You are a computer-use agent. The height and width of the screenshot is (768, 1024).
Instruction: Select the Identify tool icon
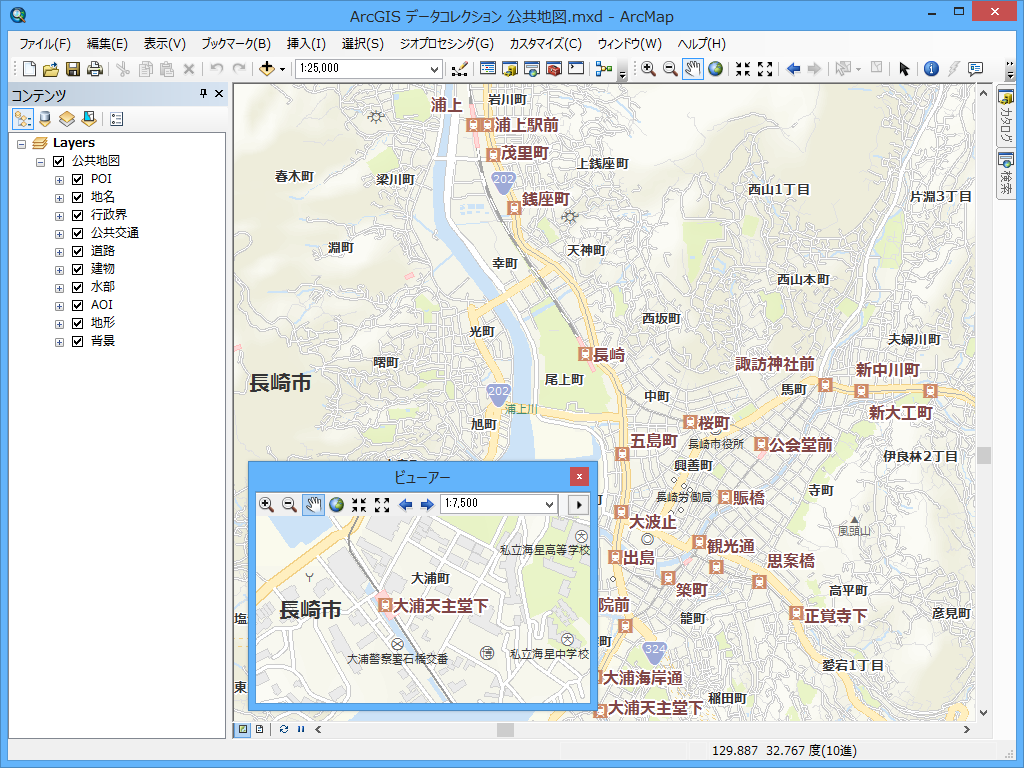[931, 69]
